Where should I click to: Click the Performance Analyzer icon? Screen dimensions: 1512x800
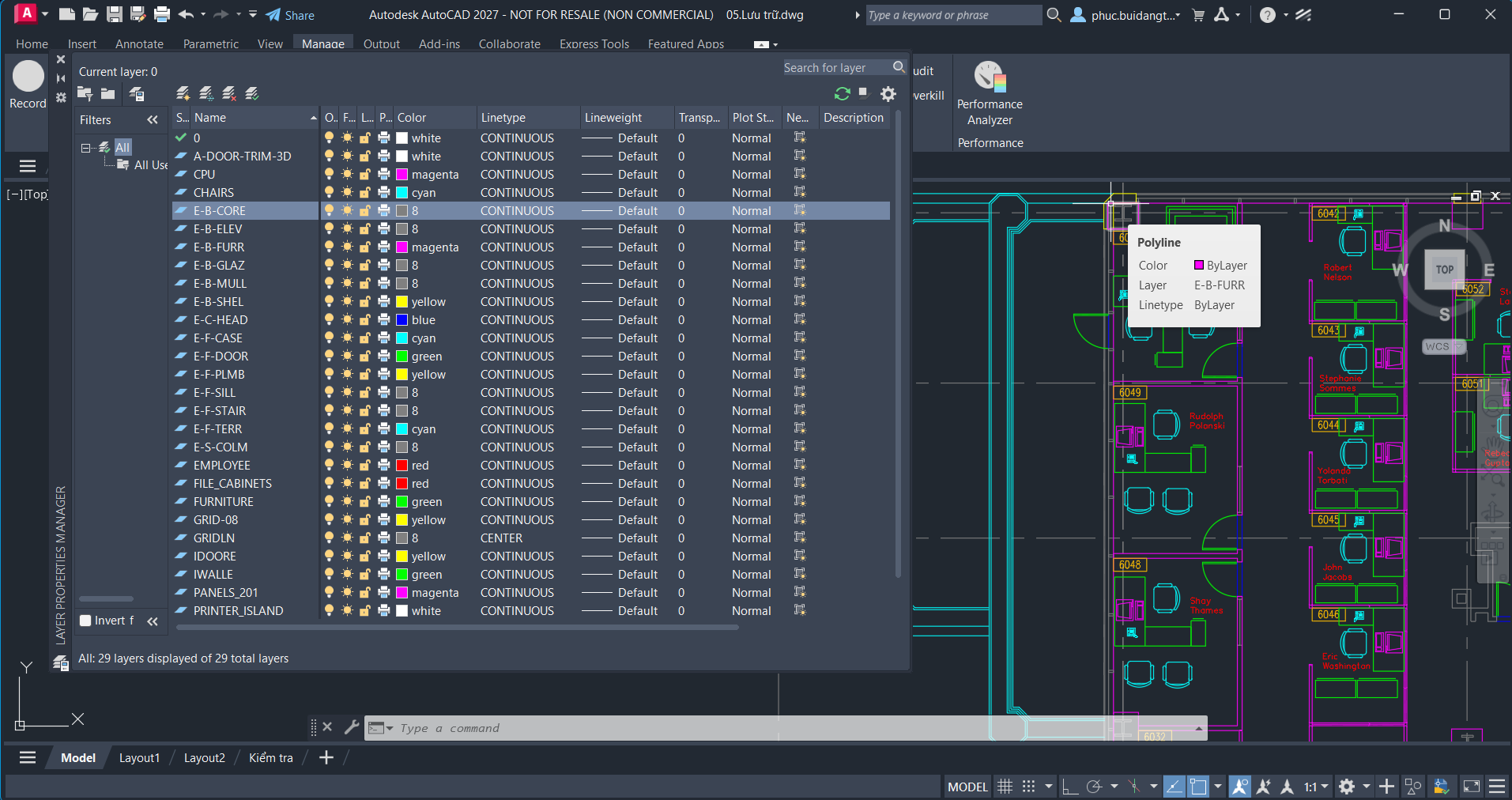990,77
